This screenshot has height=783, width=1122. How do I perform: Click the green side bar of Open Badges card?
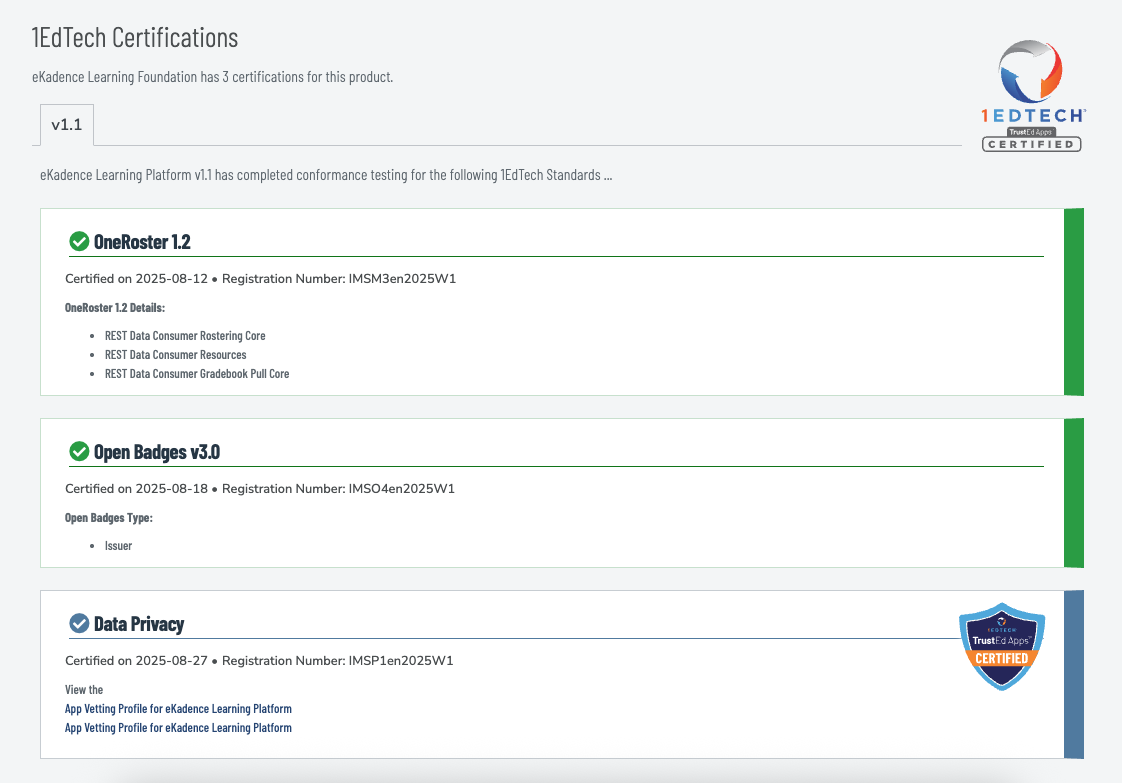pyautogui.click(x=1073, y=493)
